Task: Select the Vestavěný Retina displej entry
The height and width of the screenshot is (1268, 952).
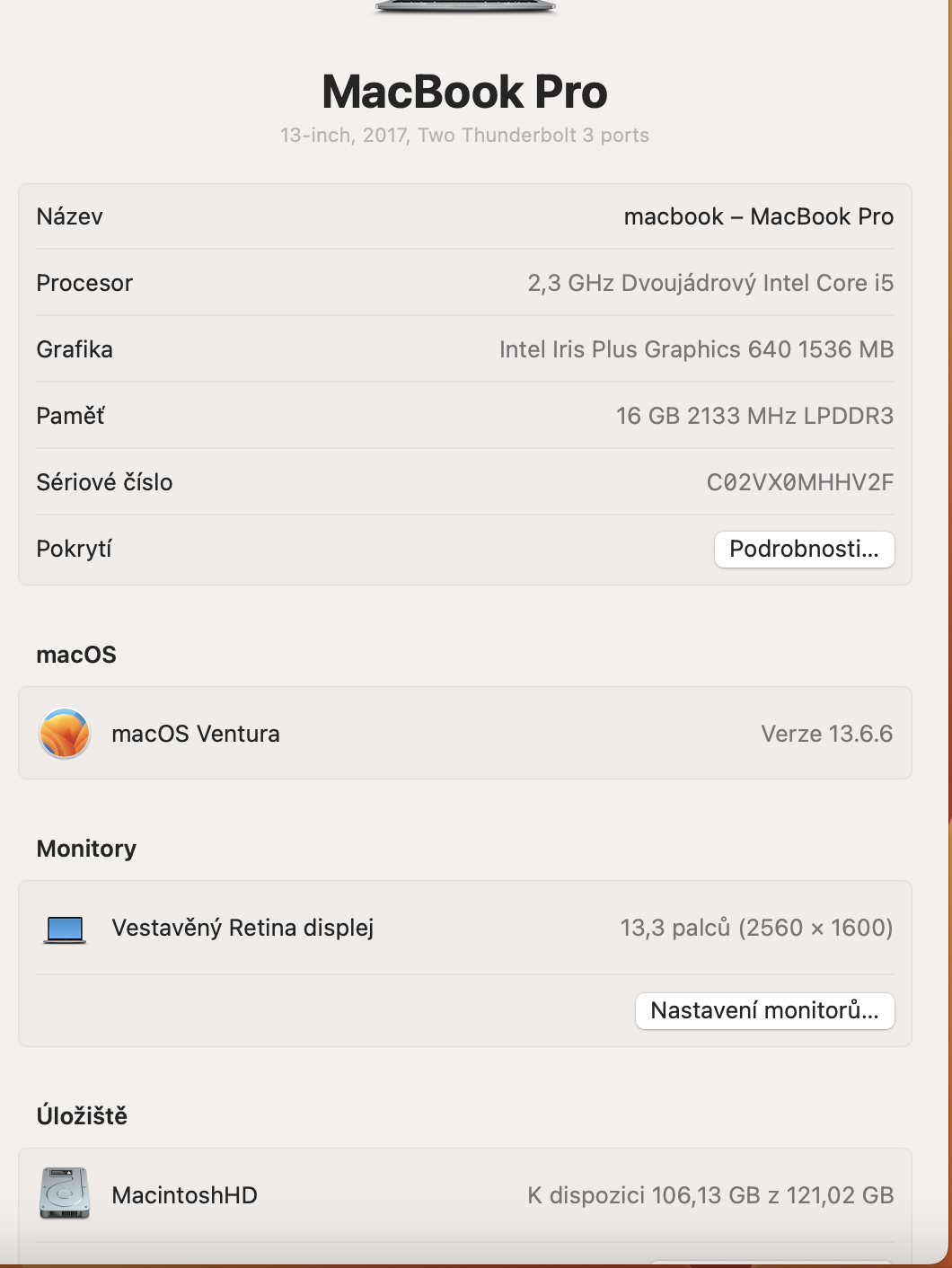Action: 242,928
